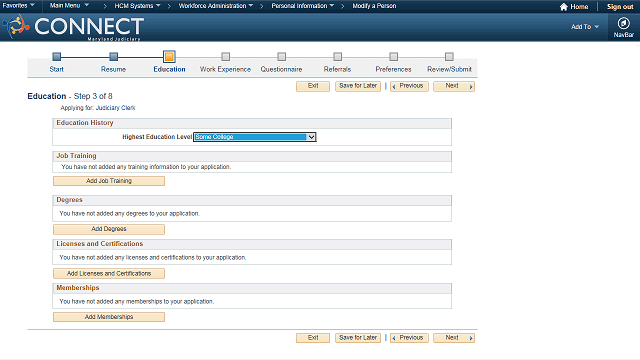Click the bottom Exit button

[313, 338]
